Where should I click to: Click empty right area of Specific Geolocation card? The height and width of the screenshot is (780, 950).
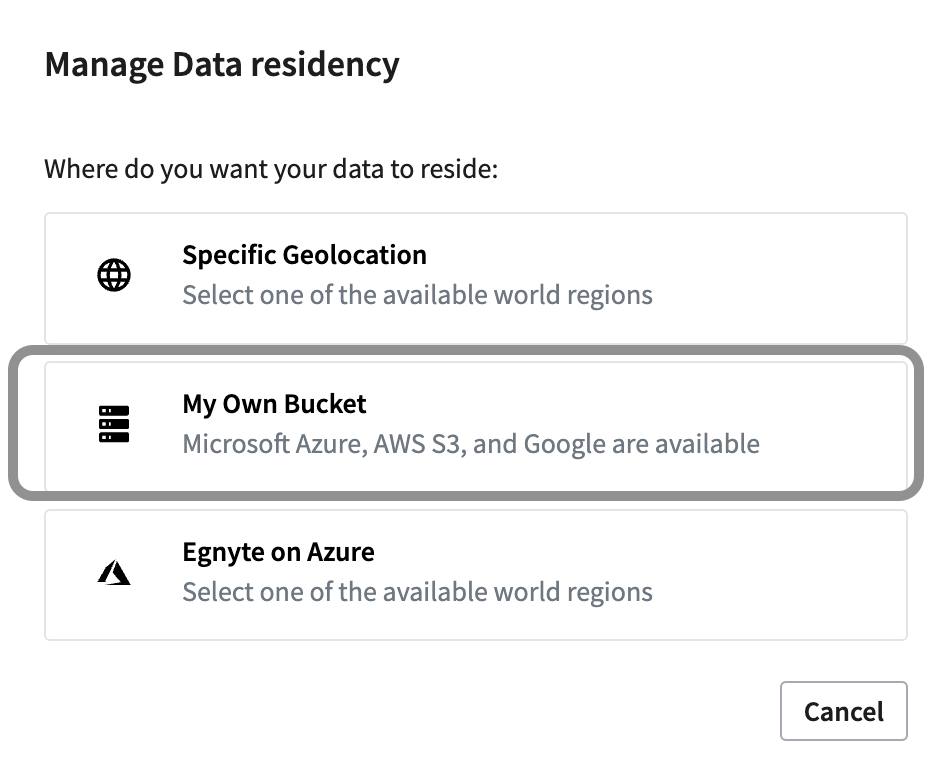[x=800, y=278]
